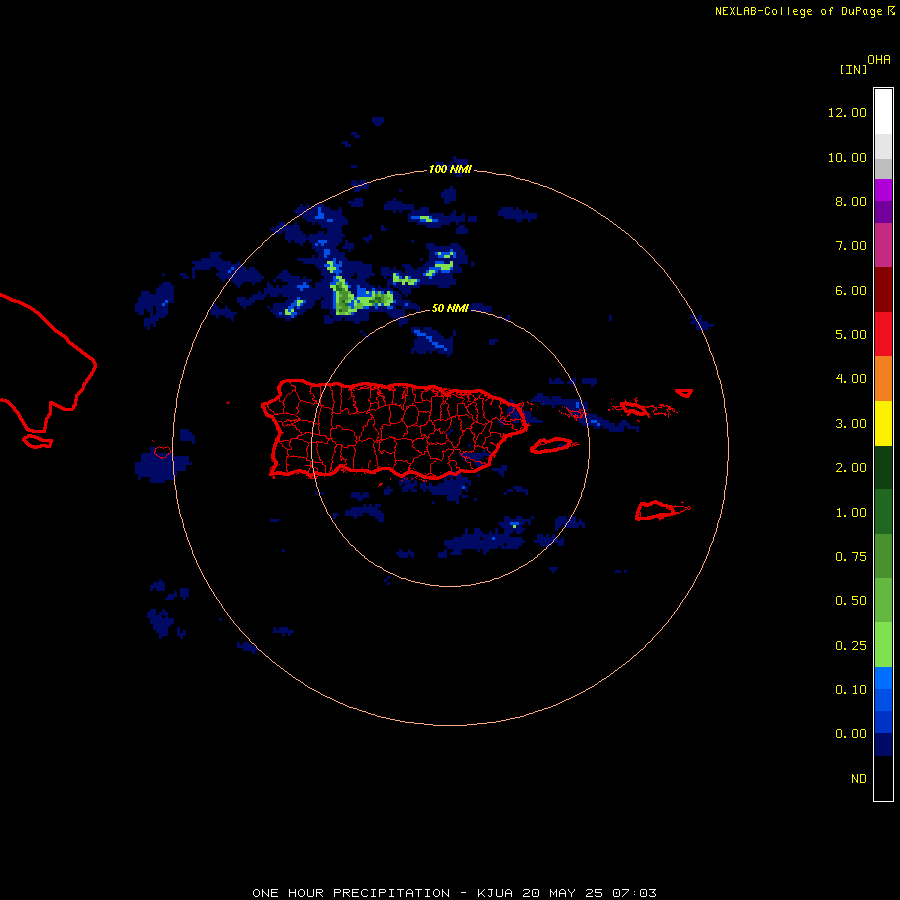Click the Puerto Rico main island outline
This screenshot has width=900, height=900.
(394, 429)
